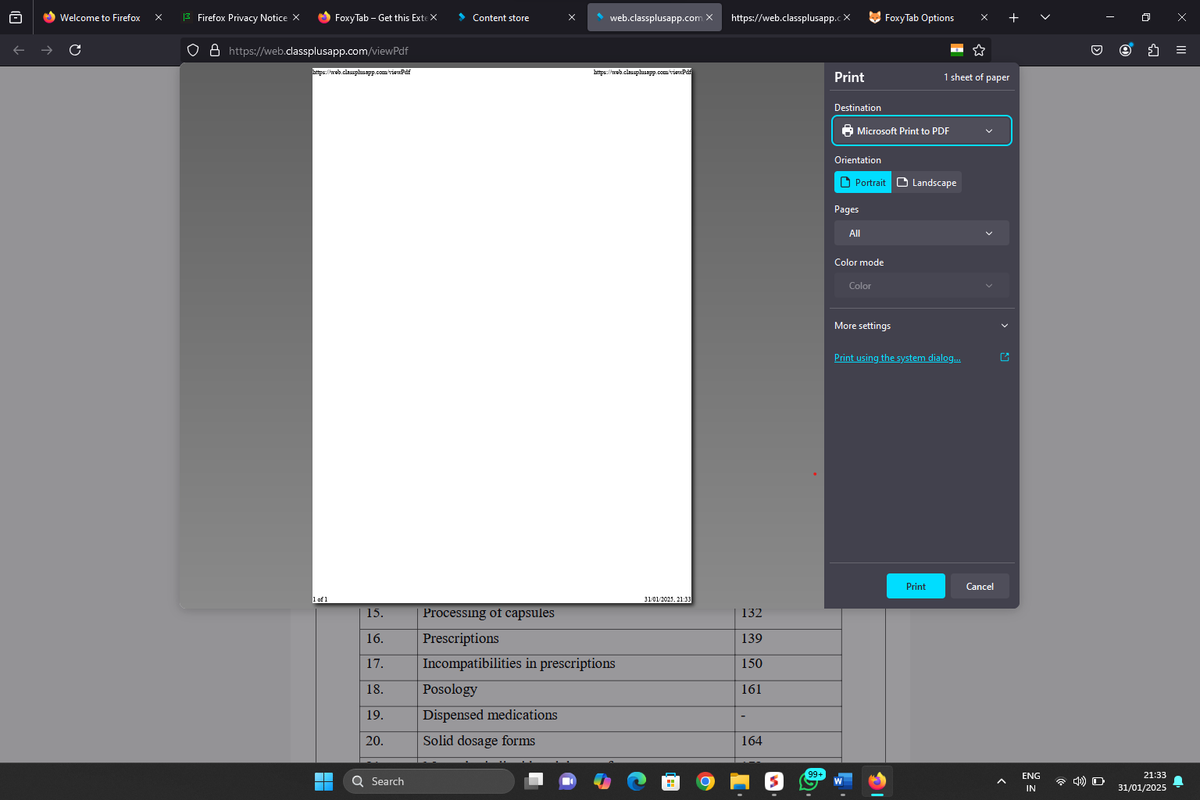The width and height of the screenshot is (1200, 800).
Task: Open the Destination printer dropdown
Action: point(922,131)
